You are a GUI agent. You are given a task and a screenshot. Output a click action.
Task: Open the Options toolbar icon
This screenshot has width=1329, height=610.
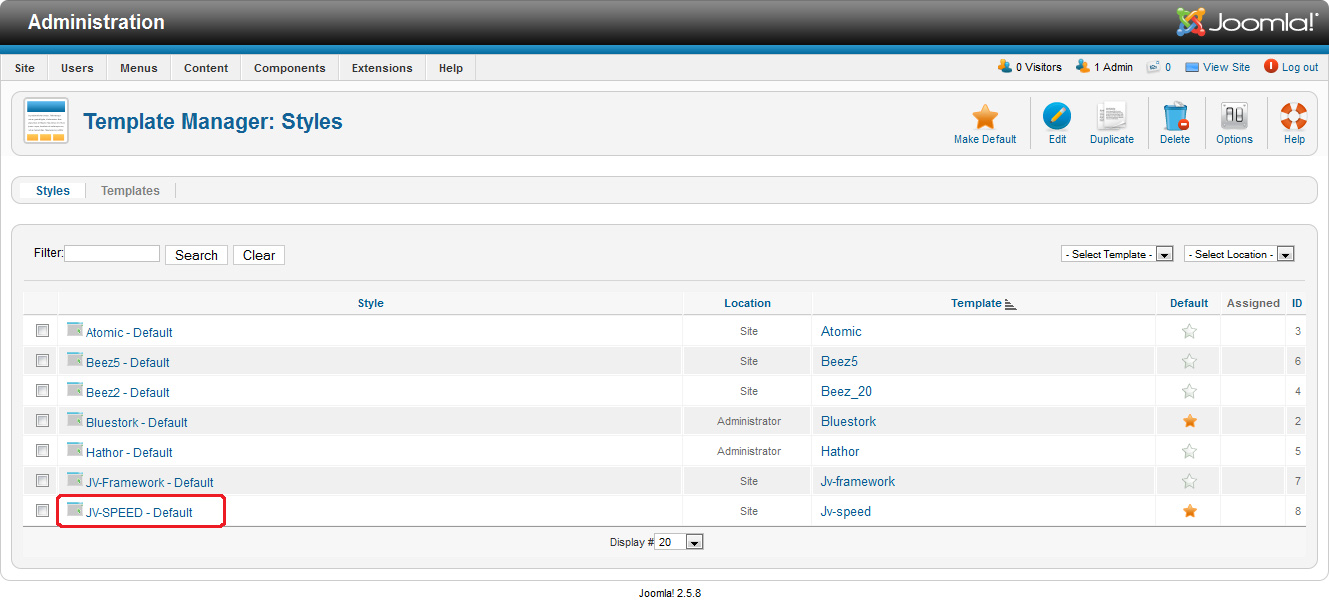[1234, 117]
